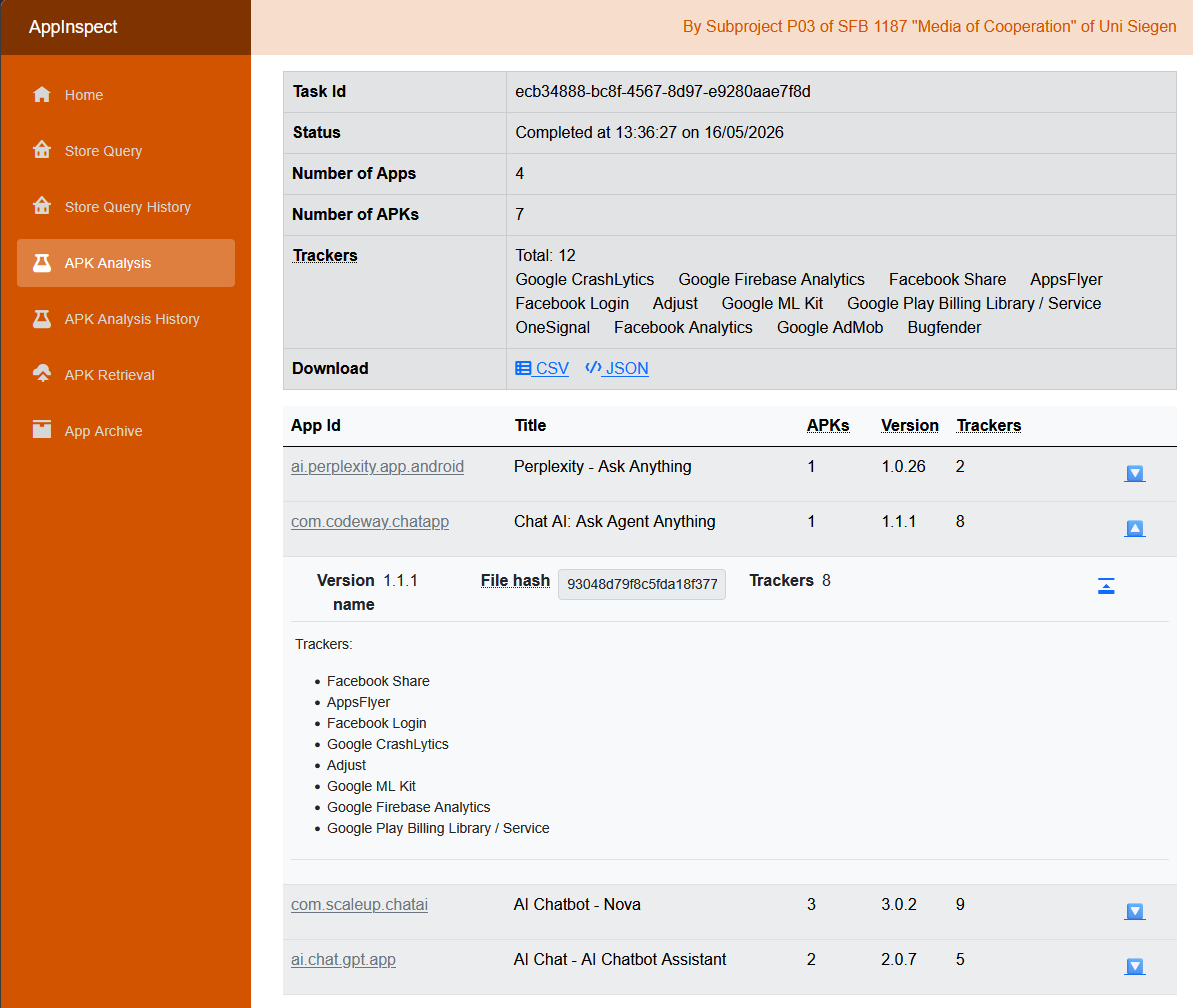The width and height of the screenshot is (1193, 1008).
Task: Open com.scaleup.chatai app link
Action: click(359, 905)
